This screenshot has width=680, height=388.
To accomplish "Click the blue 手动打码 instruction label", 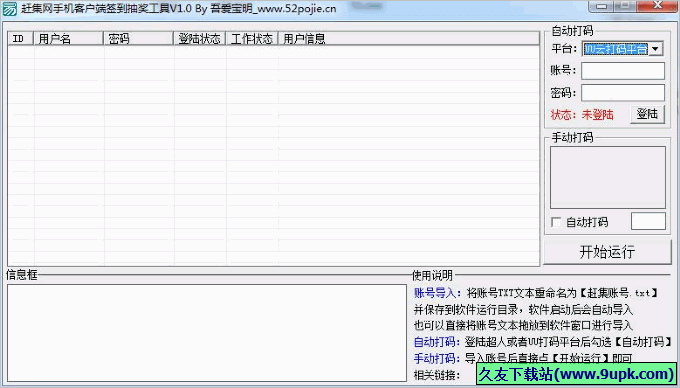I will (x=437, y=359).
